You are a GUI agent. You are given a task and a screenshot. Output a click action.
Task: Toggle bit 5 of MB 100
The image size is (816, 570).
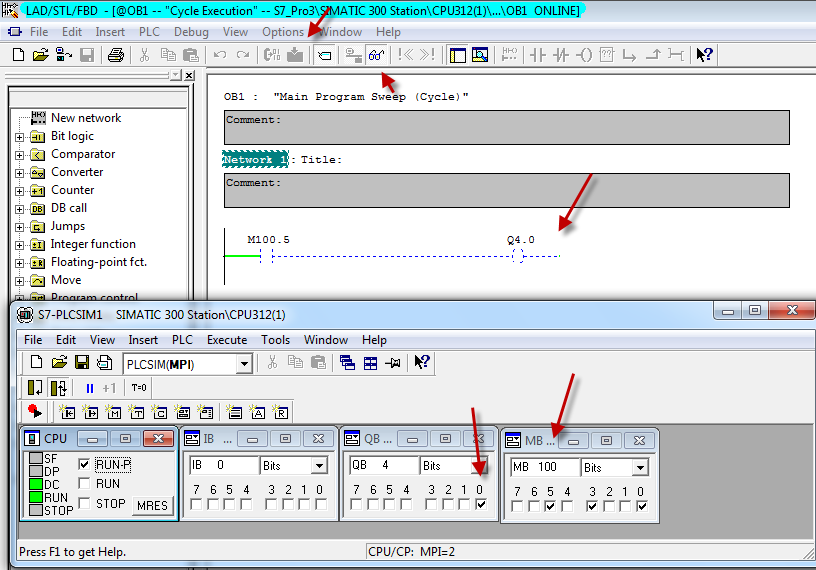pos(550,506)
